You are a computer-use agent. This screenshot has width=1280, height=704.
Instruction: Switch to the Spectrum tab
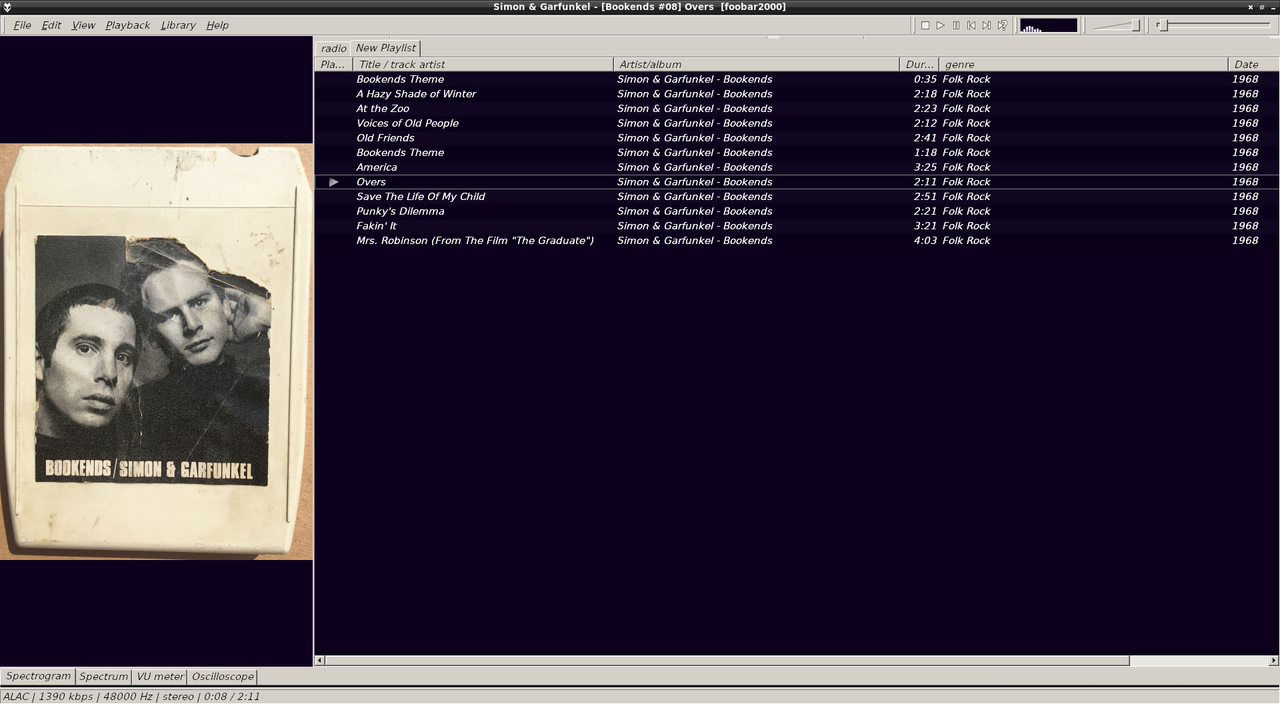[x=104, y=677]
